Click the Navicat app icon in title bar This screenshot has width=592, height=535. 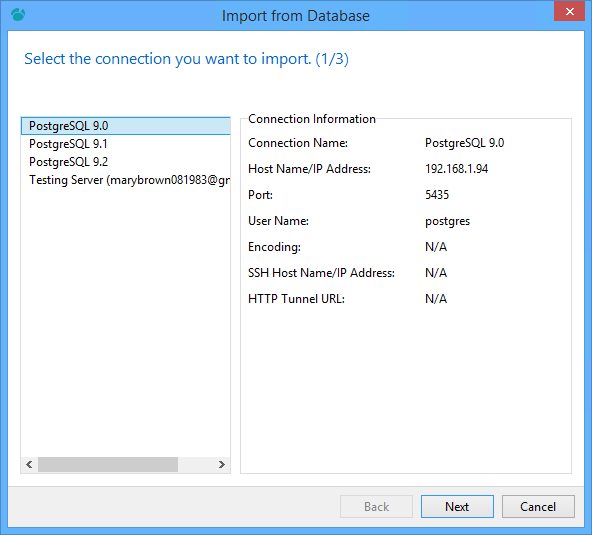click(x=18, y=15)
